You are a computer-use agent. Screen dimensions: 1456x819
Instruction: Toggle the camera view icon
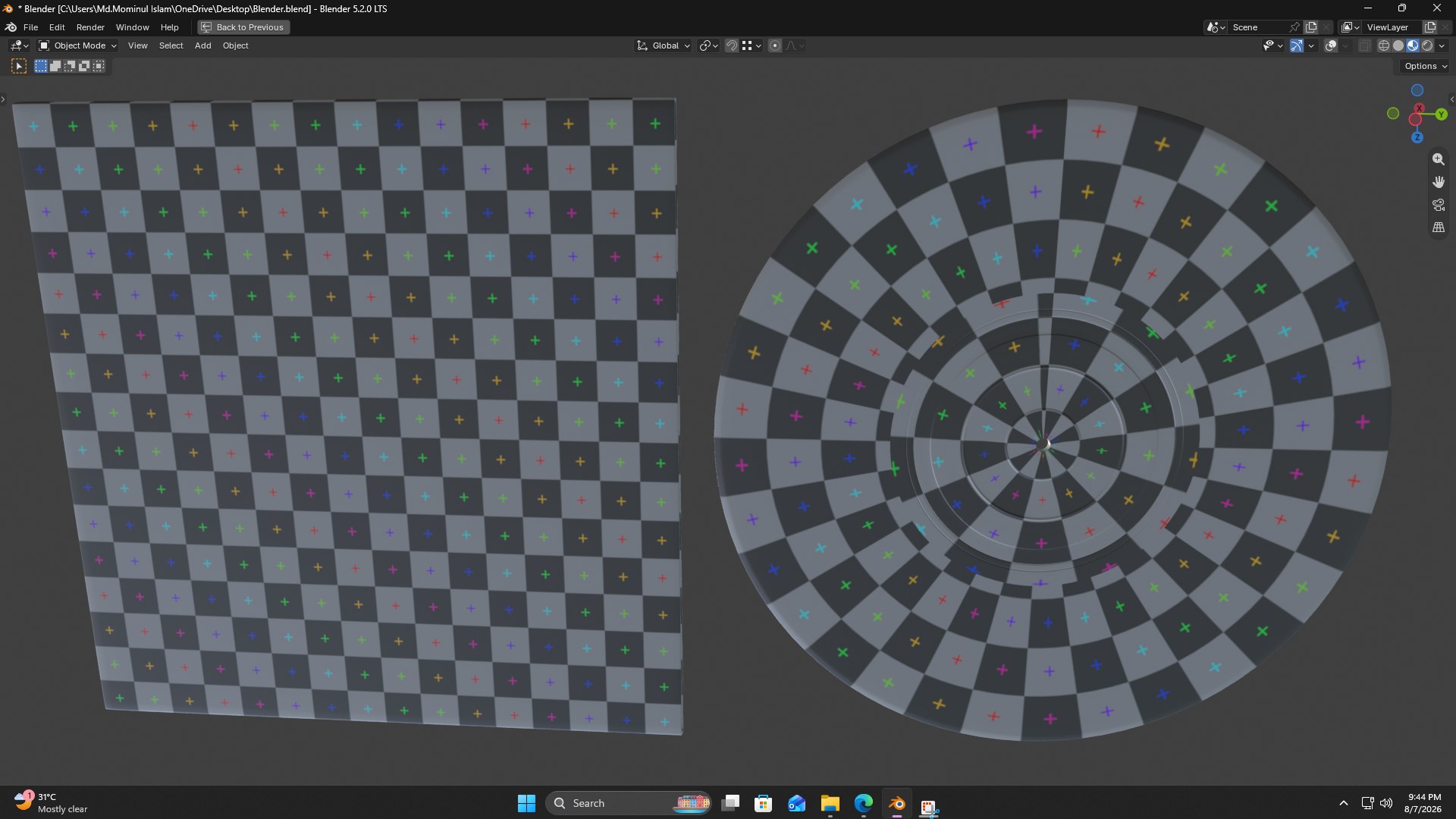tap(1438, 205)
